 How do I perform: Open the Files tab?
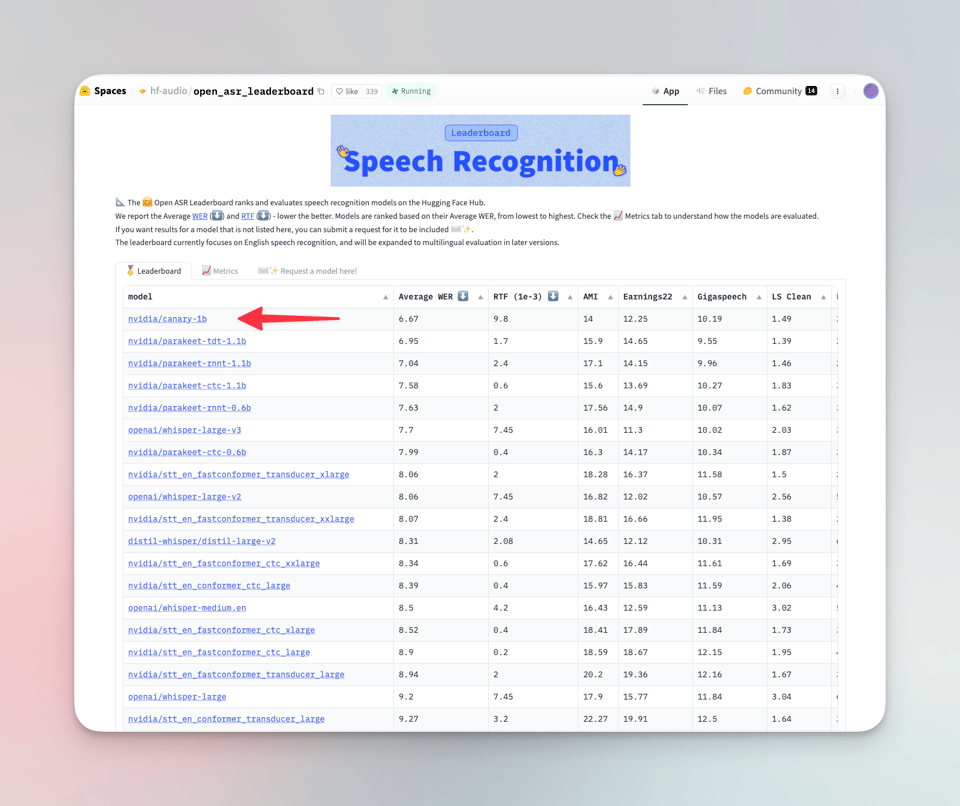[711, 91]
